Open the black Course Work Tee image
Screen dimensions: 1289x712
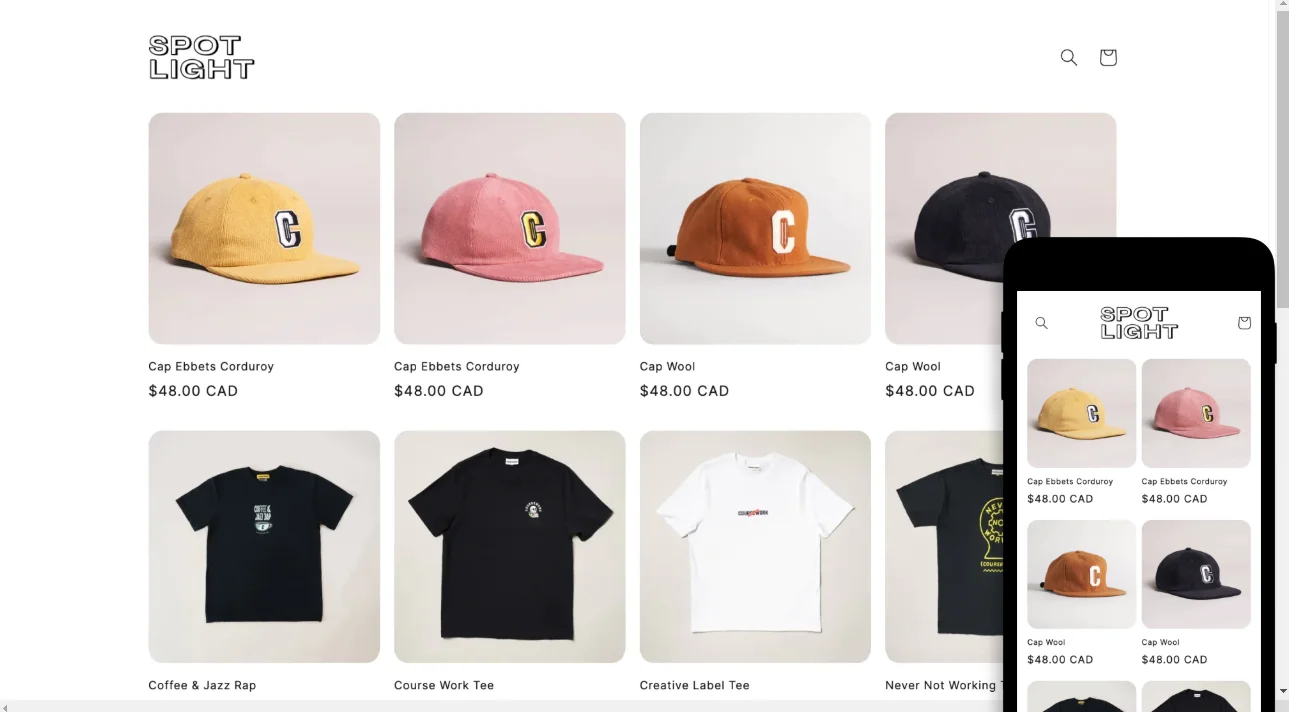[509, 547]
